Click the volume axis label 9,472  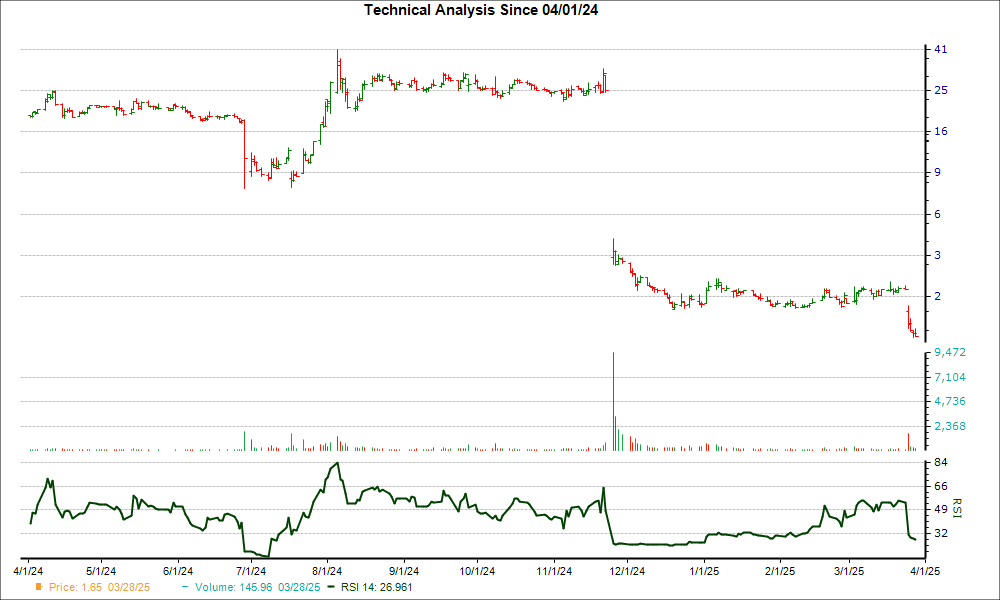[950, 353]
